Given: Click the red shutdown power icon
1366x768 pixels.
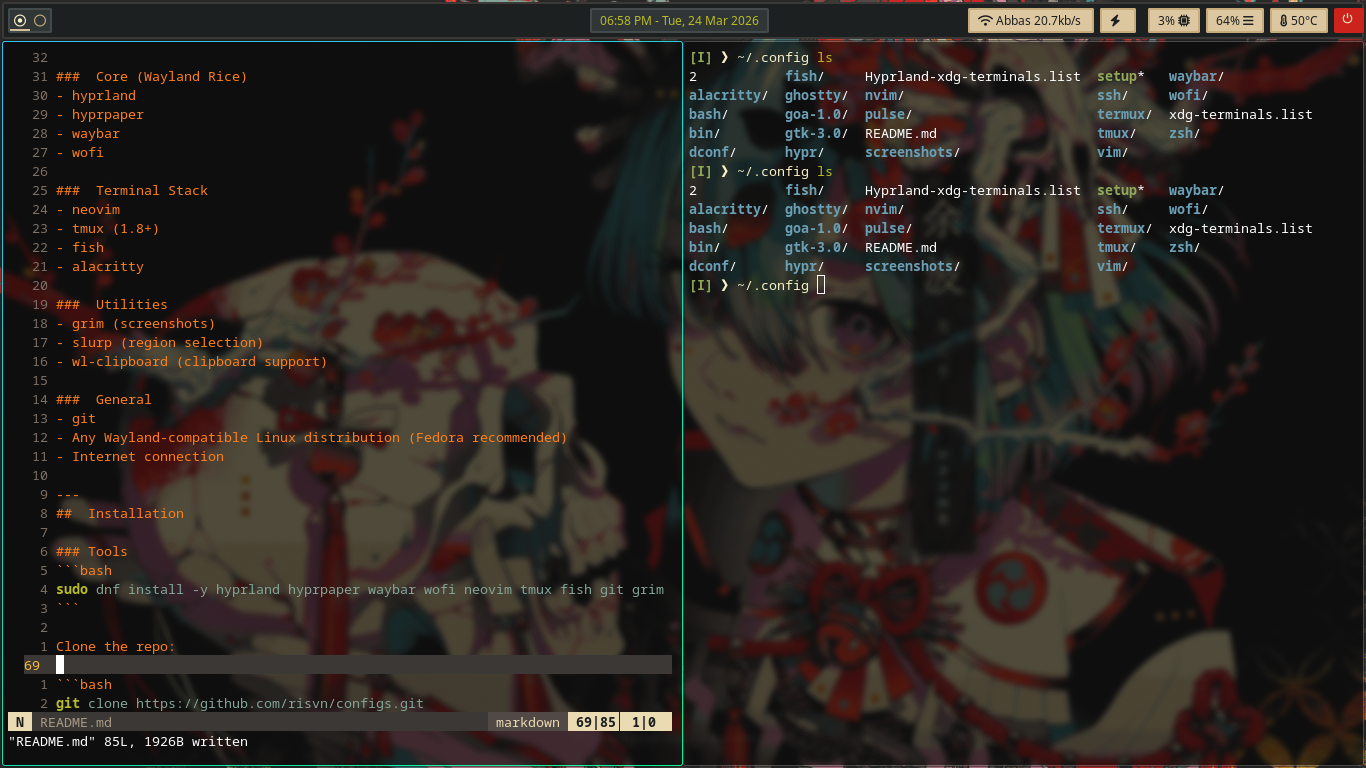Looking at the screenshot, I should pos(1349,20).
